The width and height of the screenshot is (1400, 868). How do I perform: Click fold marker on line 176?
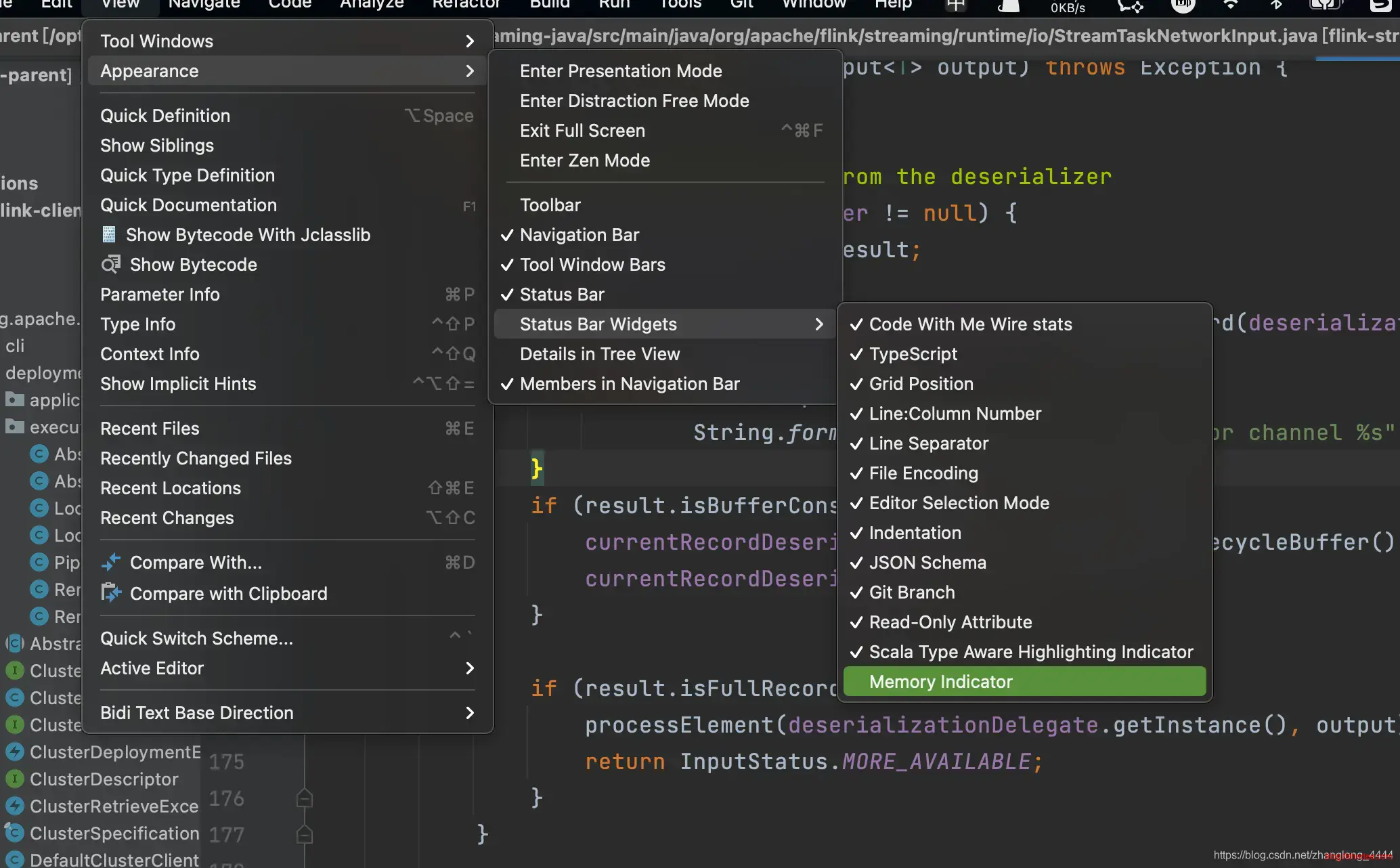[x=305, y=798]
